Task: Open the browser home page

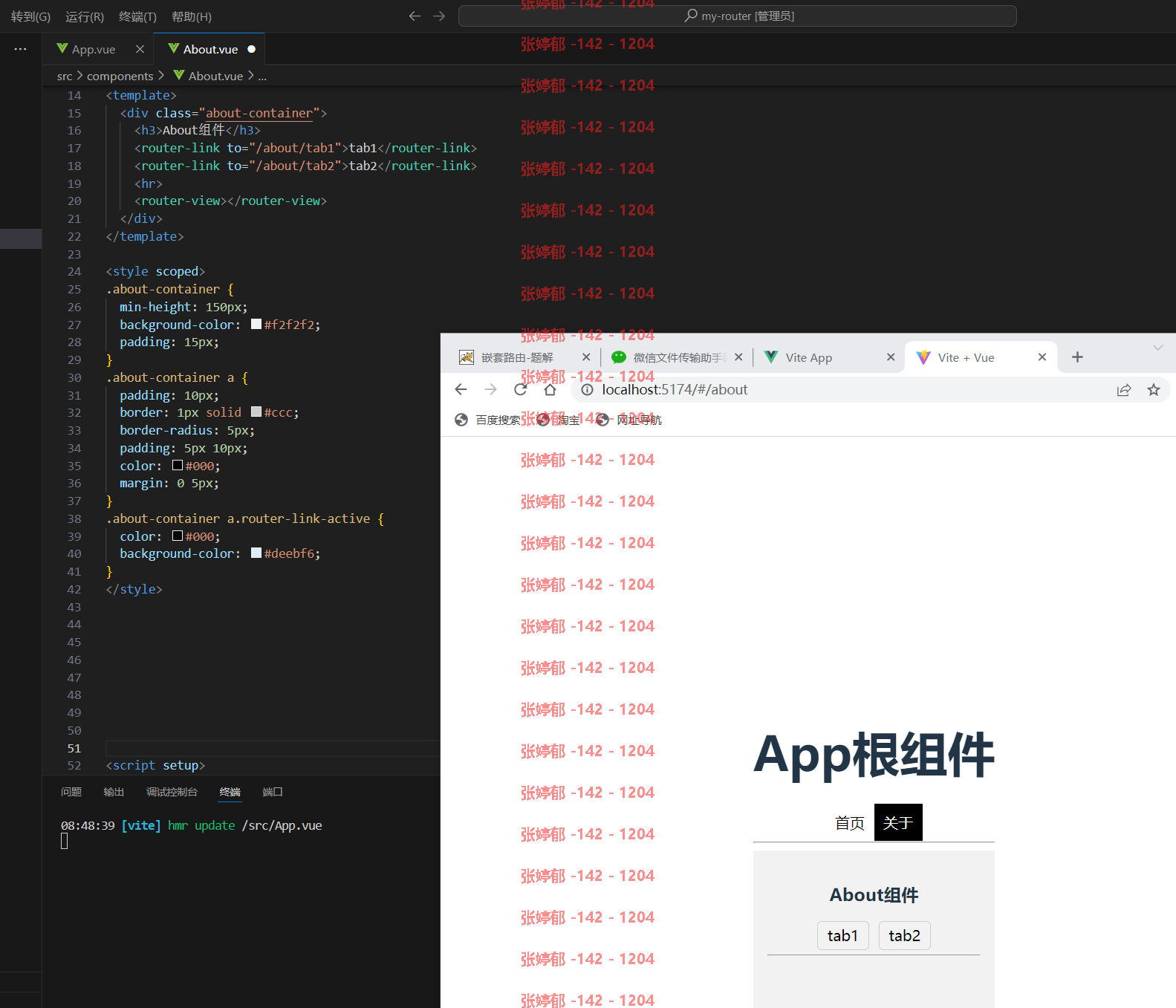Action: pos(550,389)
